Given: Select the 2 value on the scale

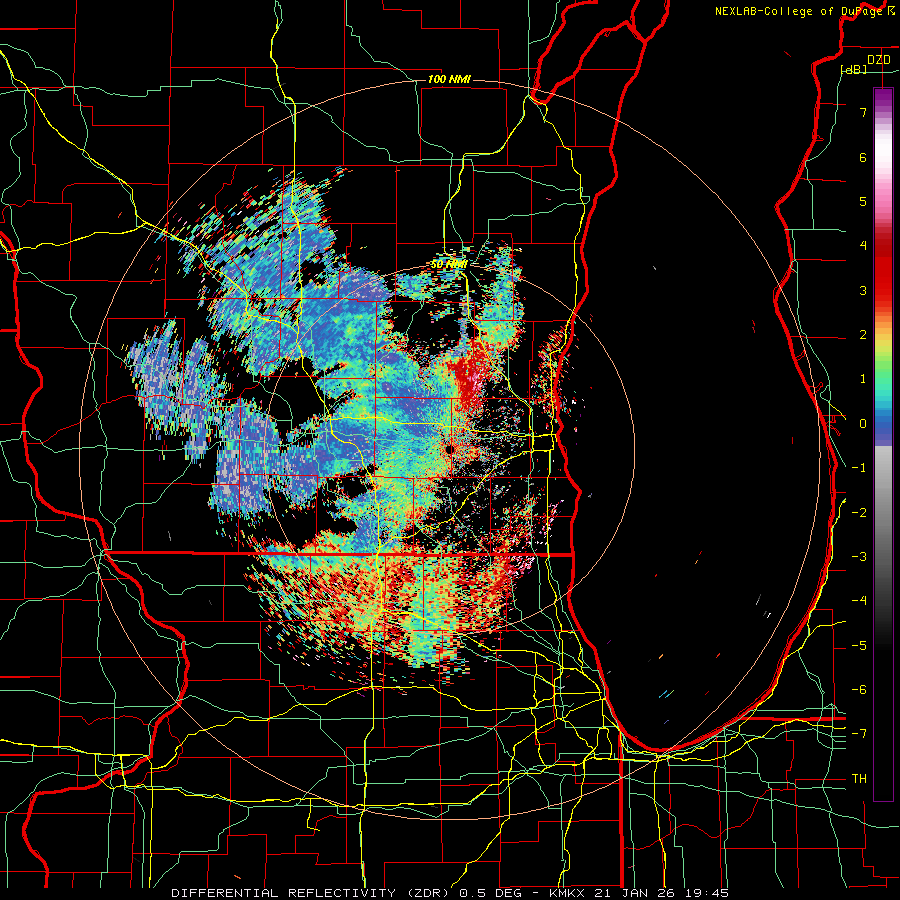Looking at the screenshot, I should pyautogui.click(x=863, y=335).
